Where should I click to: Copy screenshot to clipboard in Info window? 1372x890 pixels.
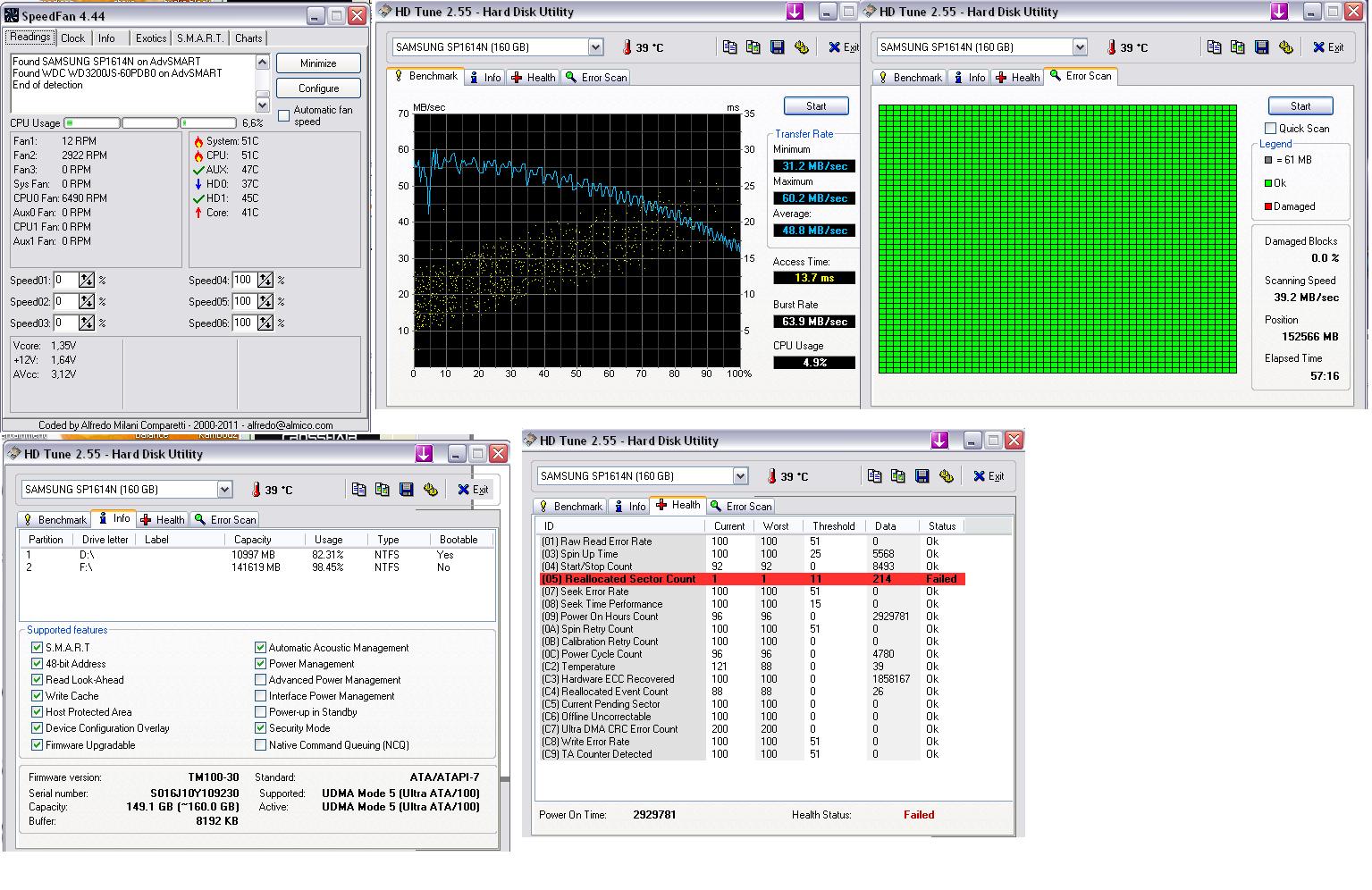383,490
